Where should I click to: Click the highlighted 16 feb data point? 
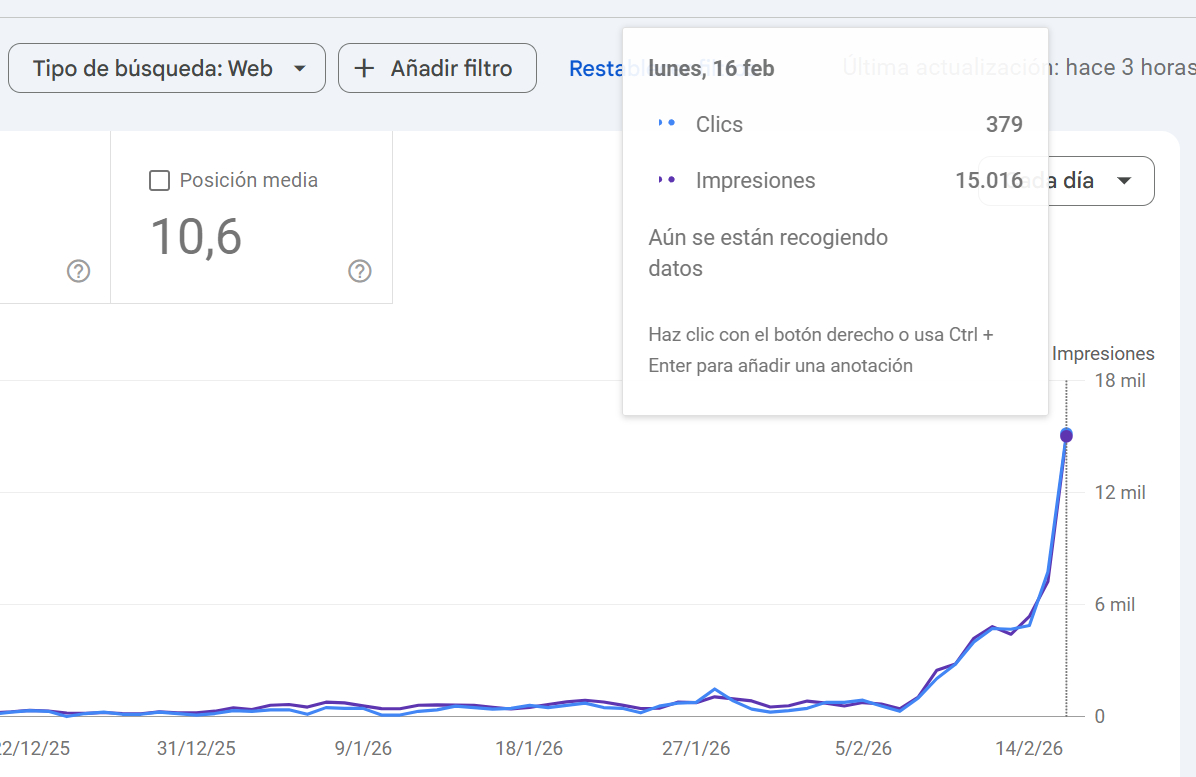(x=1066, y=435)
